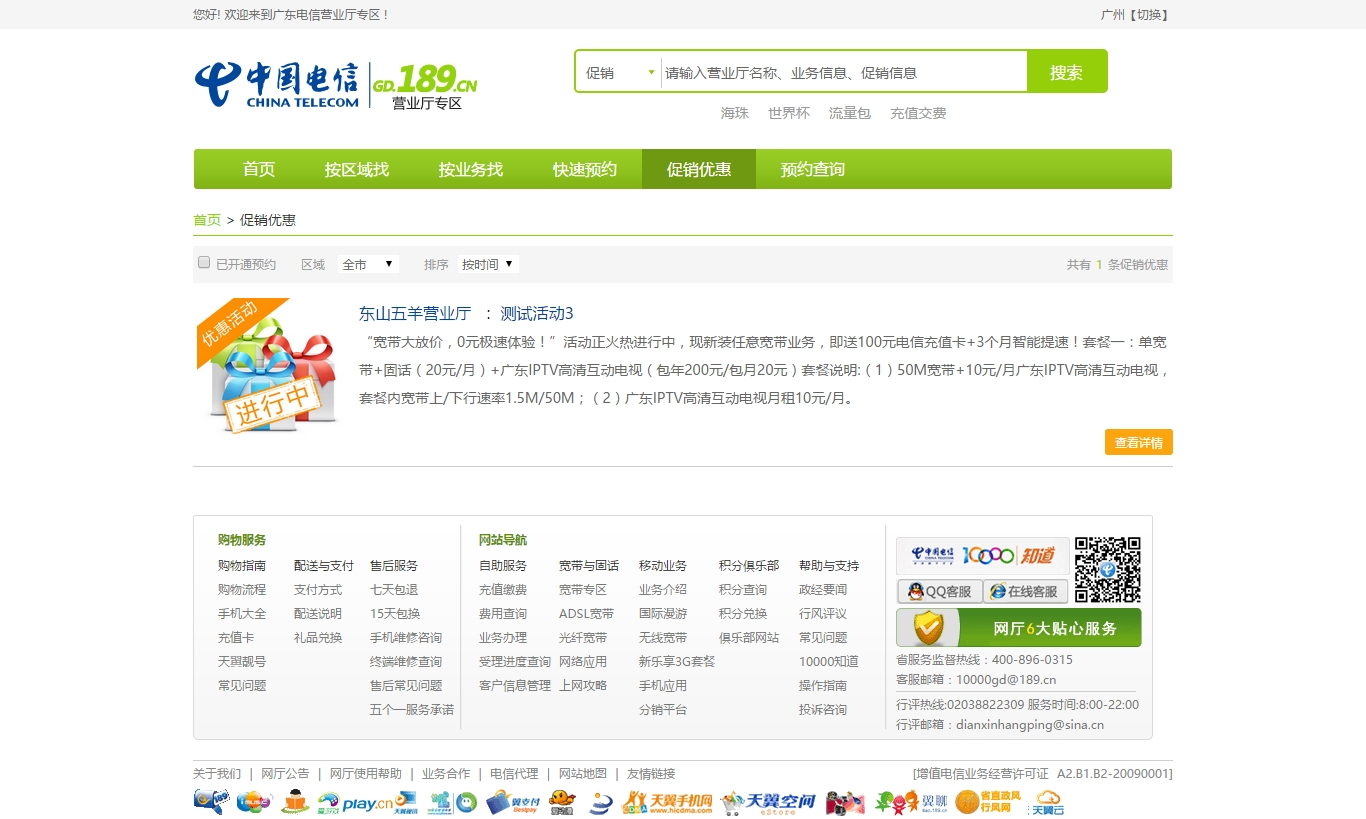Expand the 排序 按时间 dropdown
The height and width of the screenshot is (819, 1366).
click(x=488, y=264)
